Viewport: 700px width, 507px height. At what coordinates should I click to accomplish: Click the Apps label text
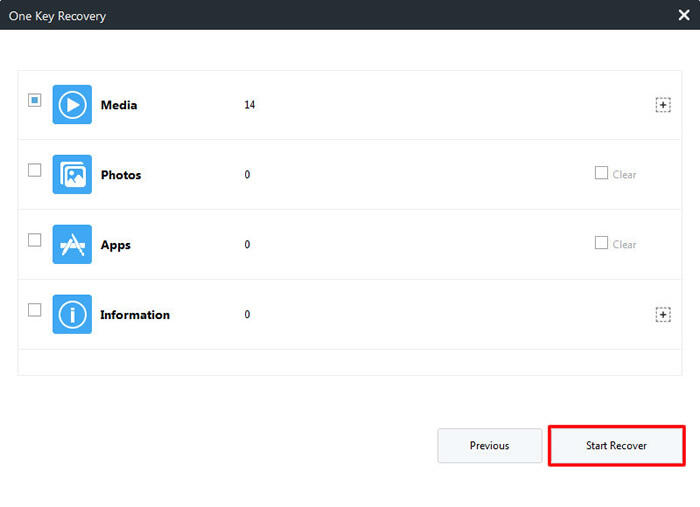click(x=116, y=245)
